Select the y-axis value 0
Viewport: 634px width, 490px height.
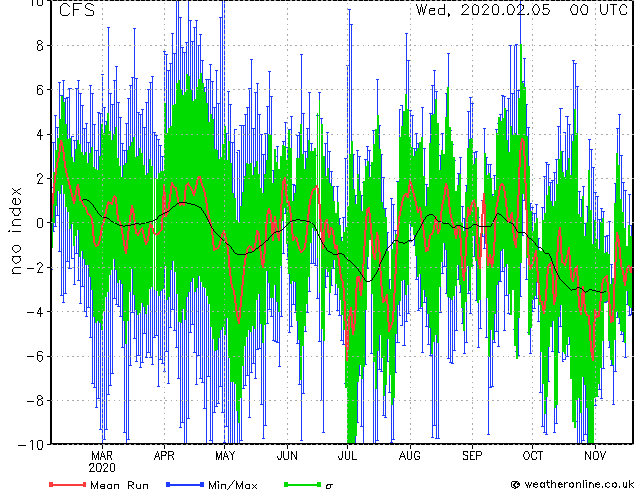coord(40,223)
